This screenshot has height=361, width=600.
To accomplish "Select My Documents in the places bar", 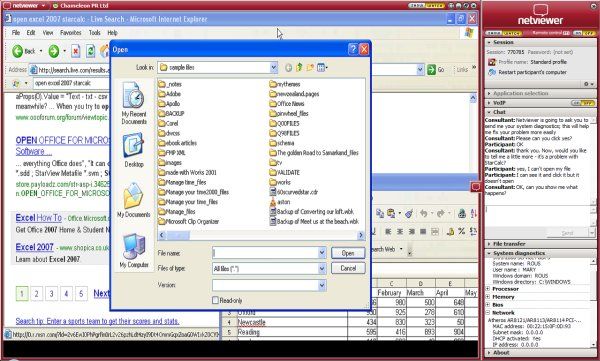I will (x=134, y=200).
